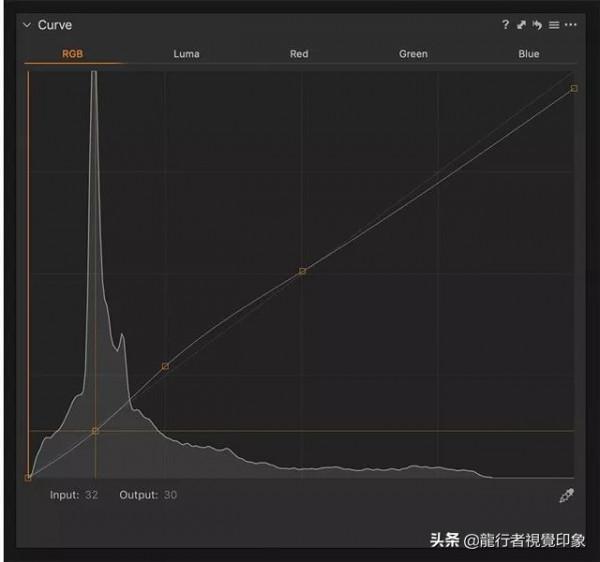
Task: Click the lower-midtone curve control point
Action: click(165, 366)
